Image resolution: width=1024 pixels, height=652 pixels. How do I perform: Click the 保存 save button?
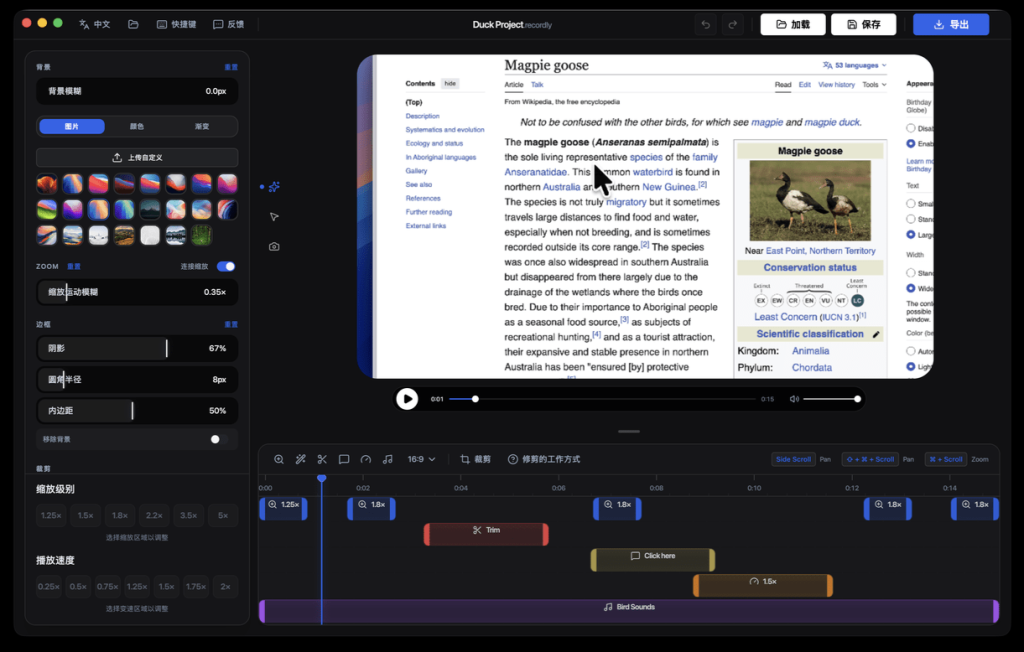[x=863, y=24]
